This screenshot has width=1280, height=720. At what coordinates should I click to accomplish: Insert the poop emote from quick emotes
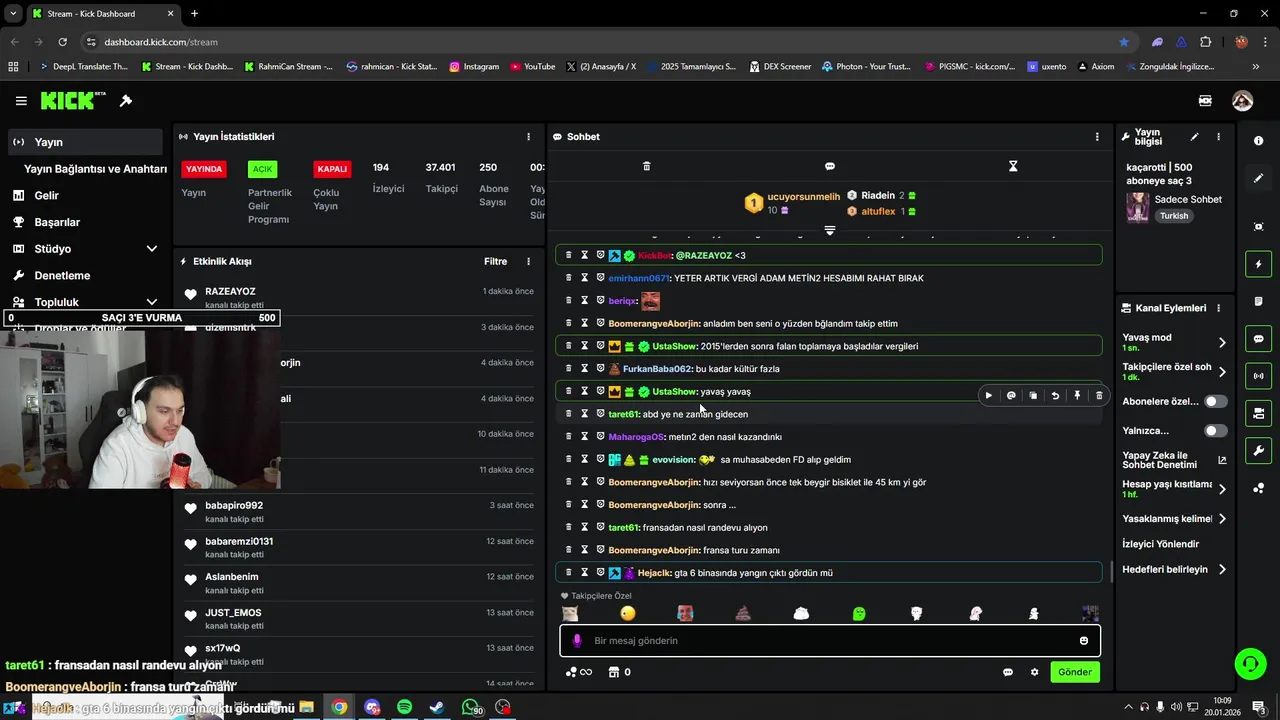[743, 614]
